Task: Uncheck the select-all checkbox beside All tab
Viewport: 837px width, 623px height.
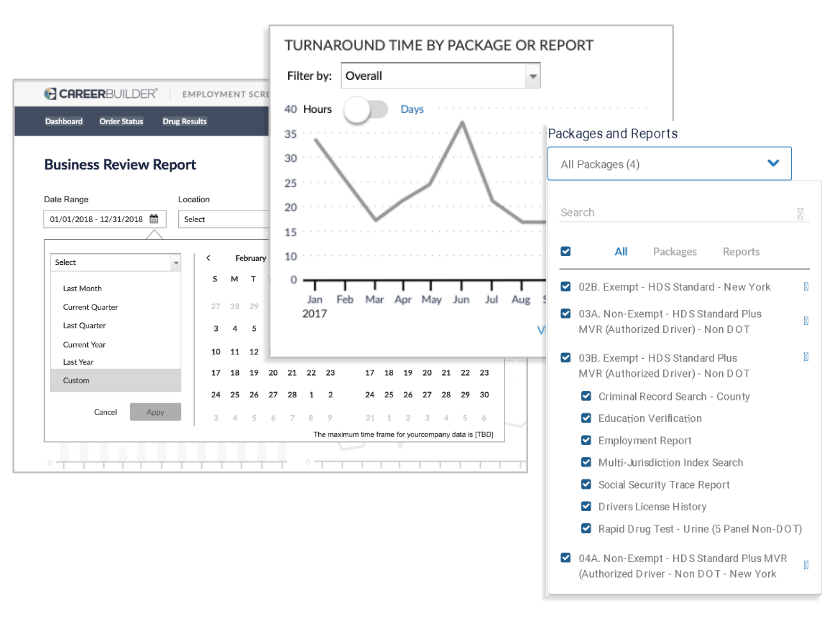Action: coord(566,252)
